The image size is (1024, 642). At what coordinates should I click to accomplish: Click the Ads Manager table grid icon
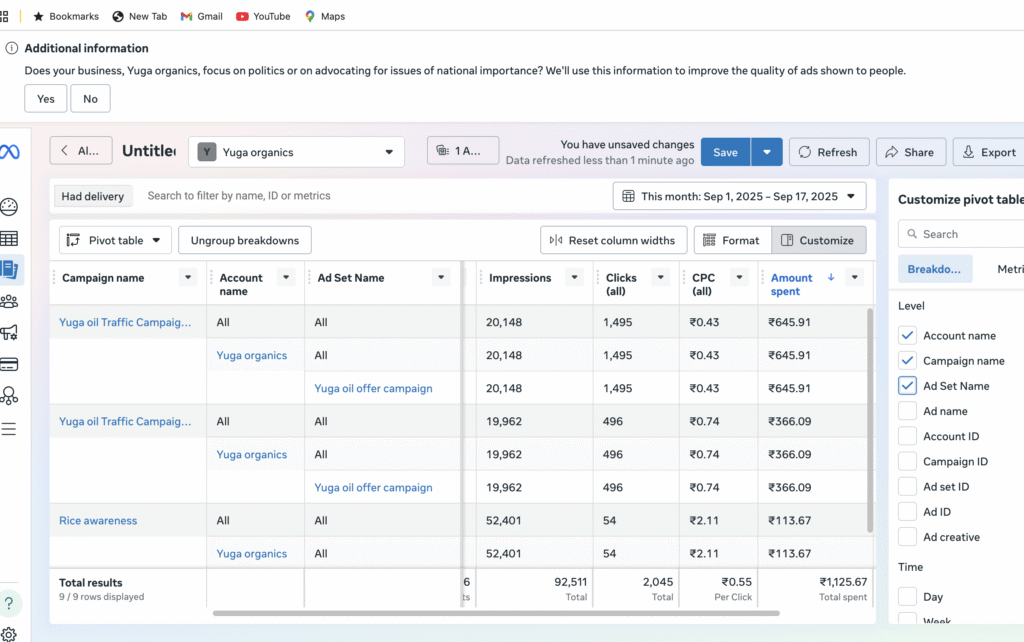(x=9, y=238)
